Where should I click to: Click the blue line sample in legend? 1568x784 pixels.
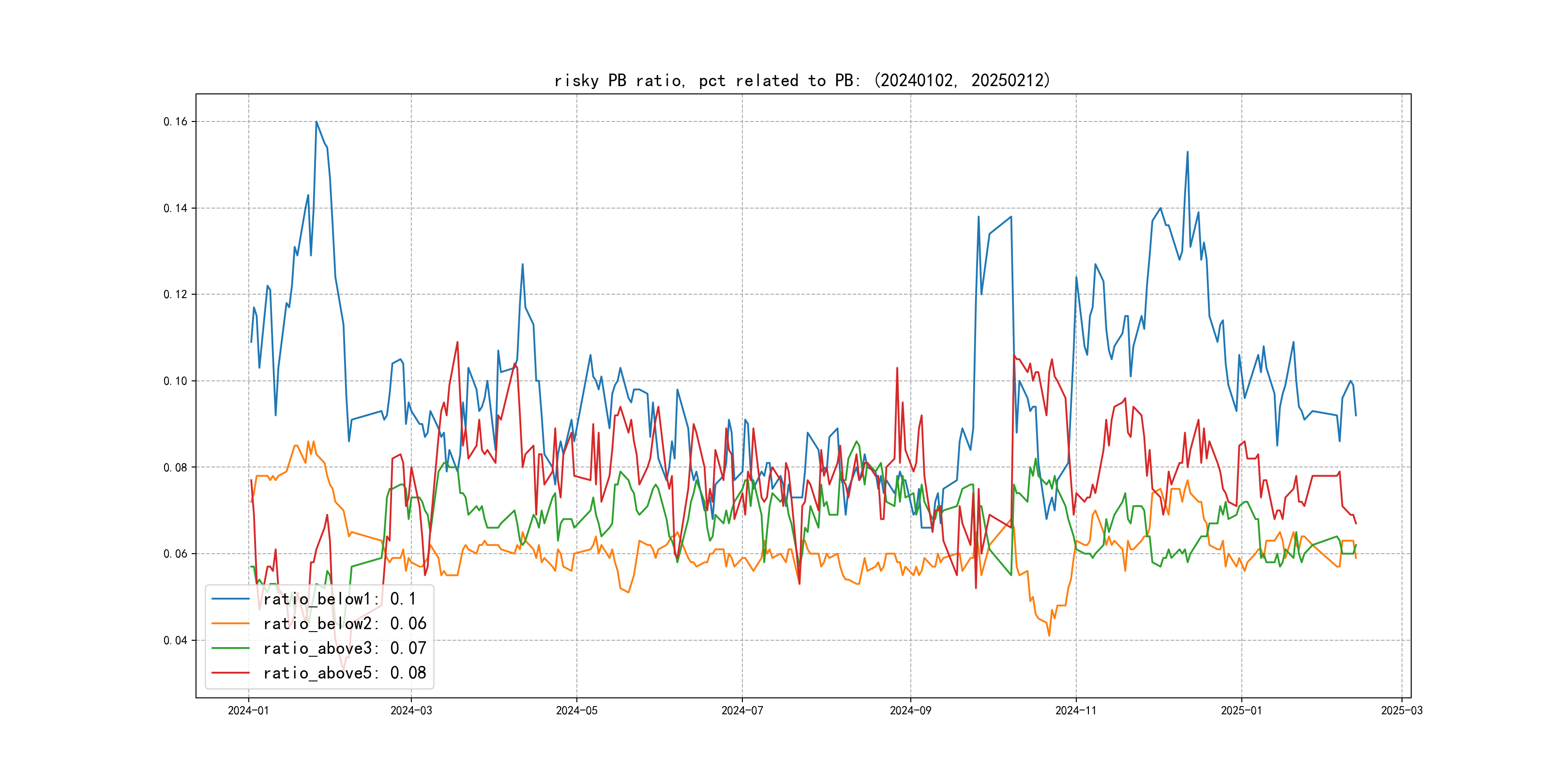(x=230, y=599)
